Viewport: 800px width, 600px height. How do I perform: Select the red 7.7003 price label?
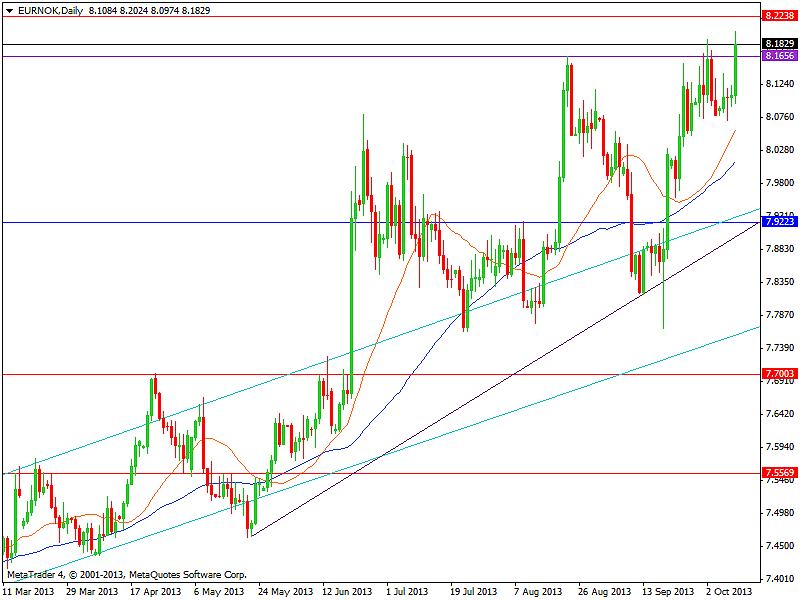tap(778, 373)
